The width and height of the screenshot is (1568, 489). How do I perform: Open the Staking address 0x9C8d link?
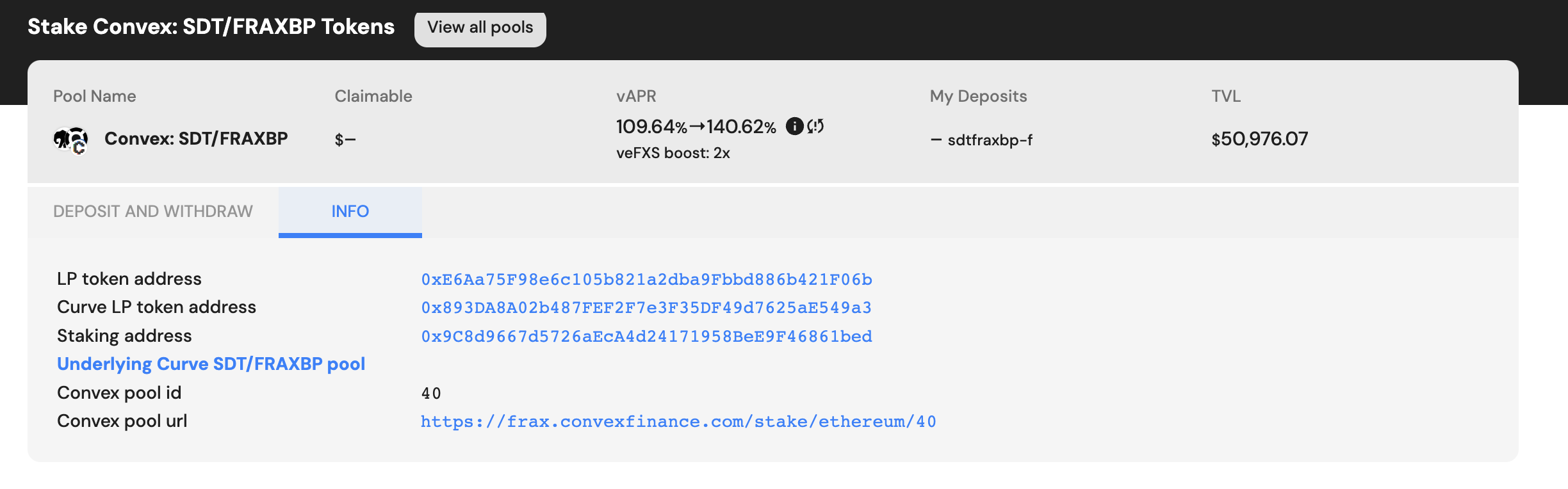pyautogui.click(x=646, y=337)
